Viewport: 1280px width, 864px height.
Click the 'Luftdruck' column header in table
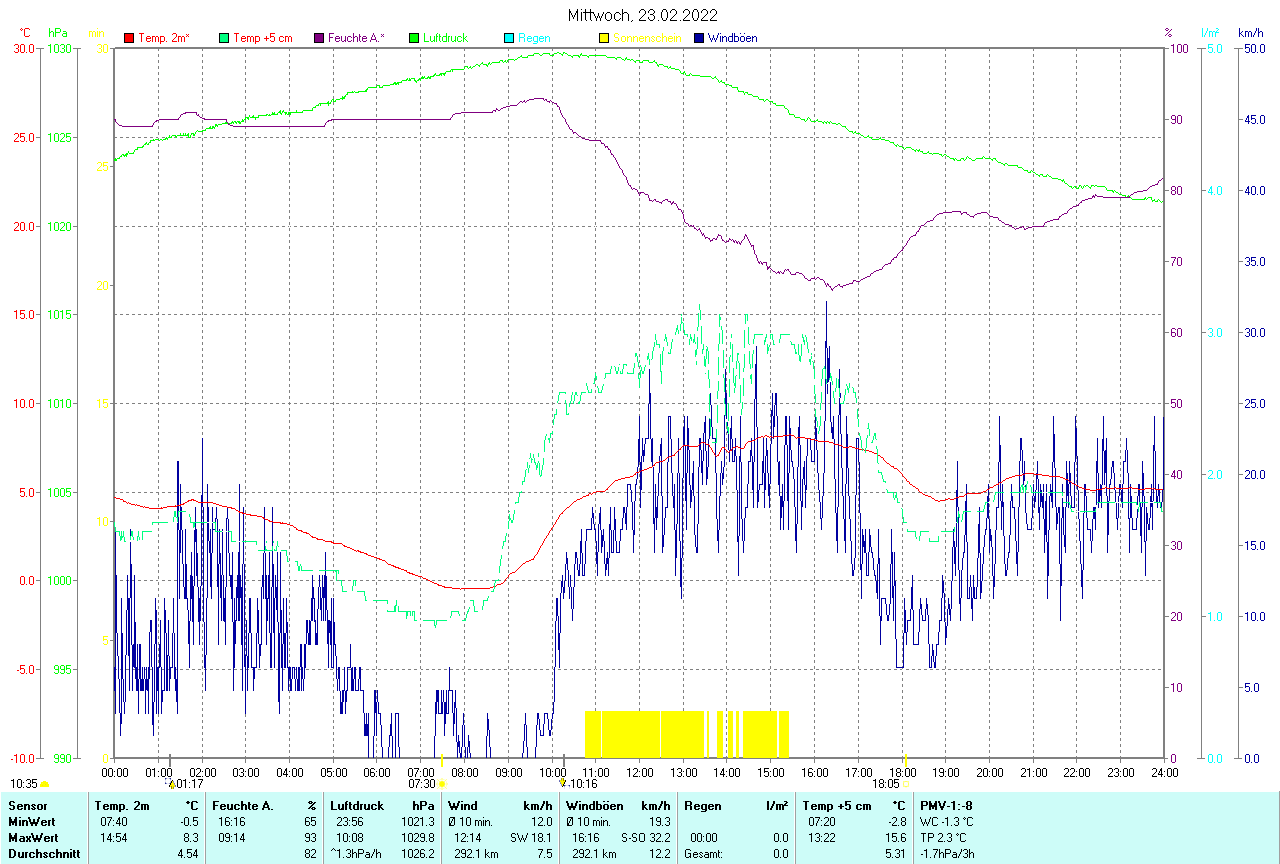357,805
